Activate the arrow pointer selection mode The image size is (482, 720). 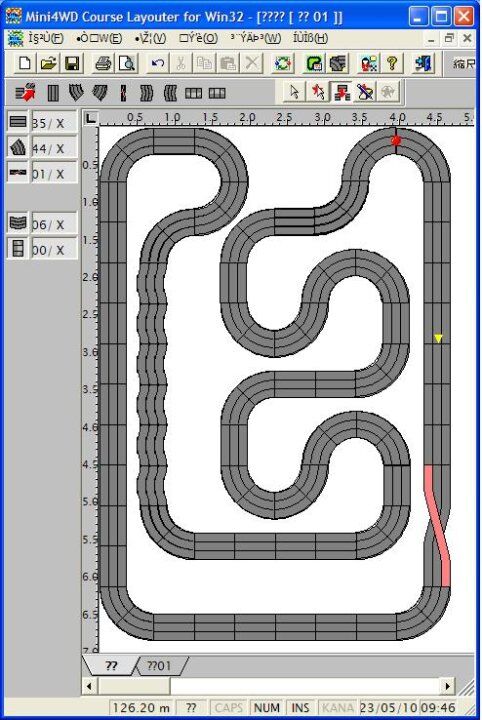[294, 92]
